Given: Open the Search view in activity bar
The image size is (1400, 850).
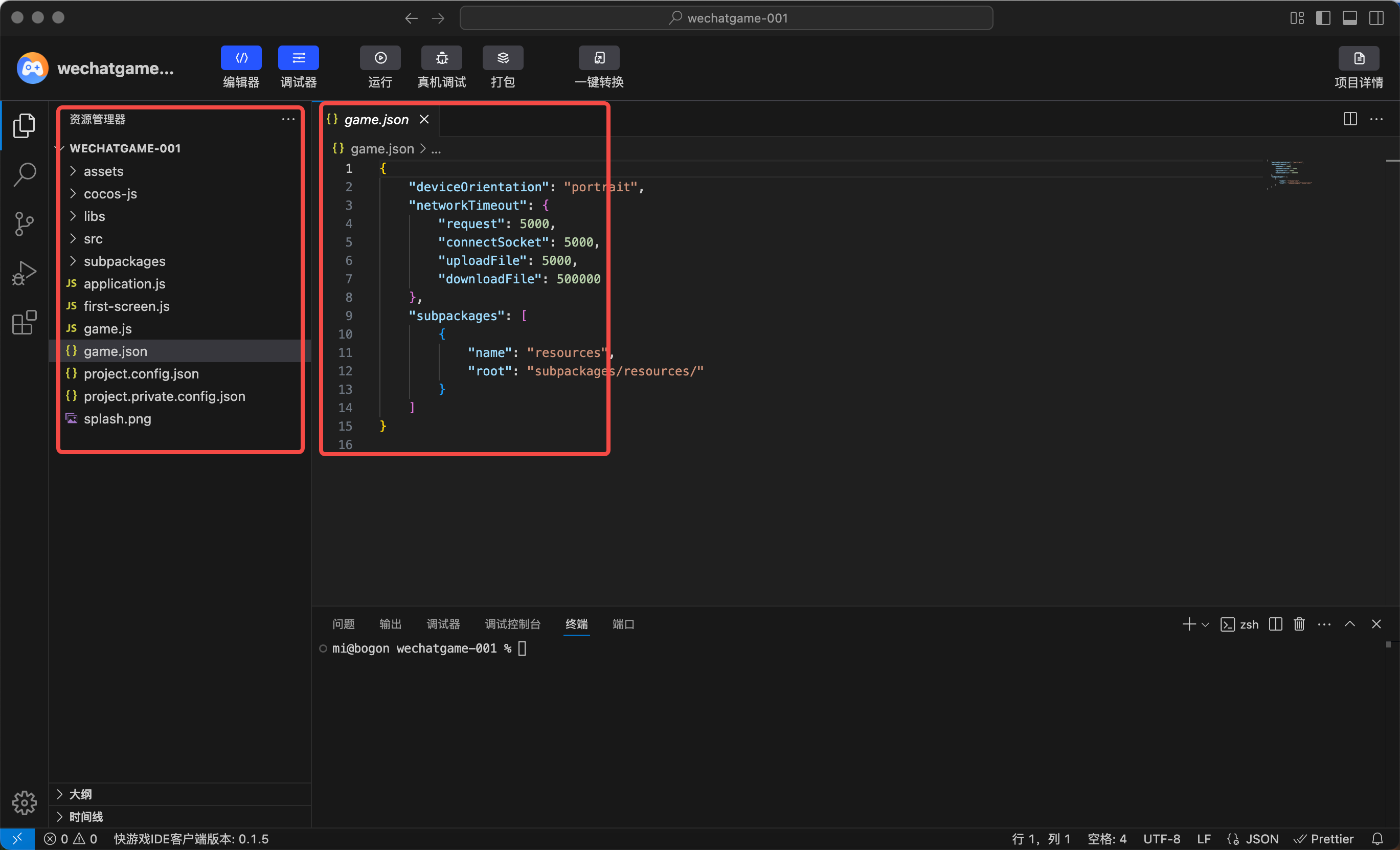Looking at the screenshot, I should pyautogui.click(x=25, y=174).
